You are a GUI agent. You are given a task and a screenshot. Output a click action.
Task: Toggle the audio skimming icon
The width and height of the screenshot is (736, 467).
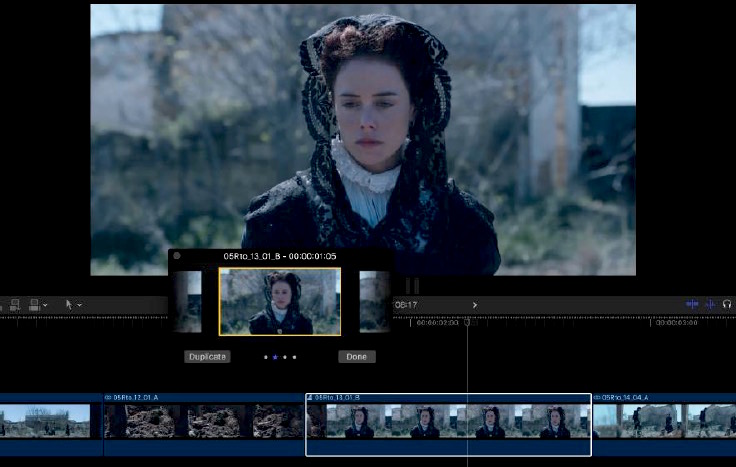tap(710, 304)
